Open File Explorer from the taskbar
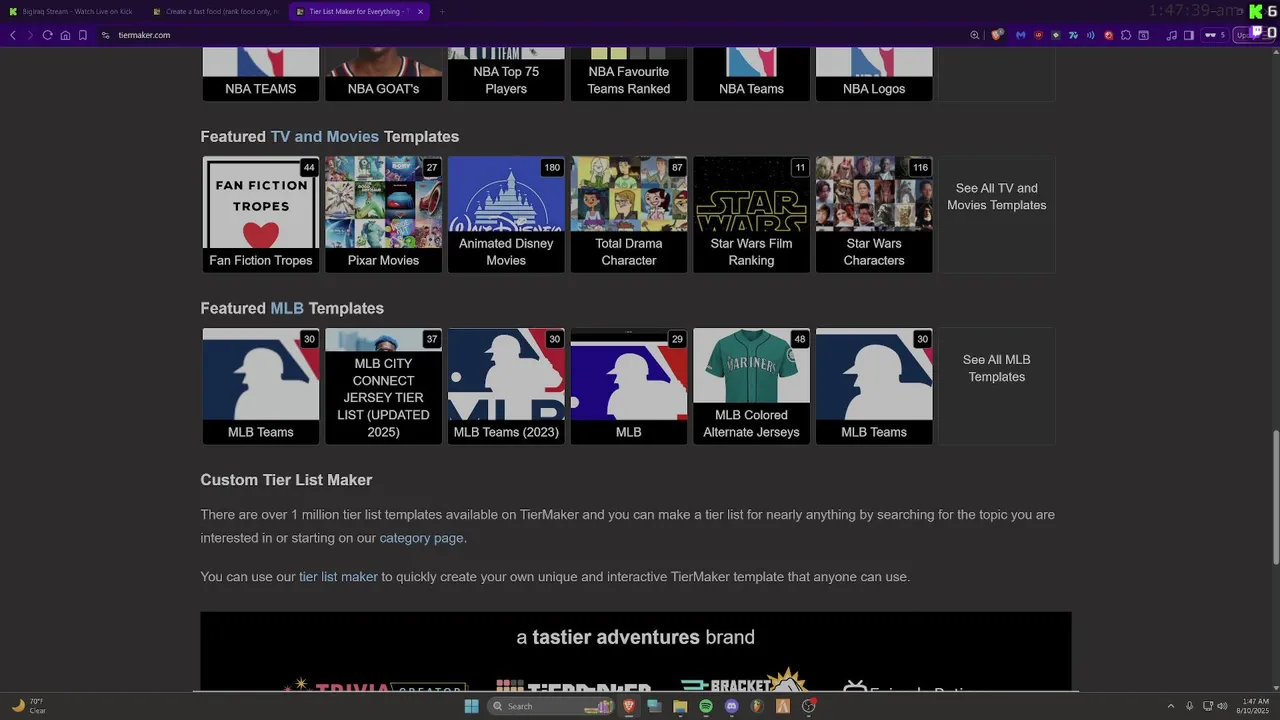The image size is (1280, 720). pyautogui.click(x=680, y=706)
